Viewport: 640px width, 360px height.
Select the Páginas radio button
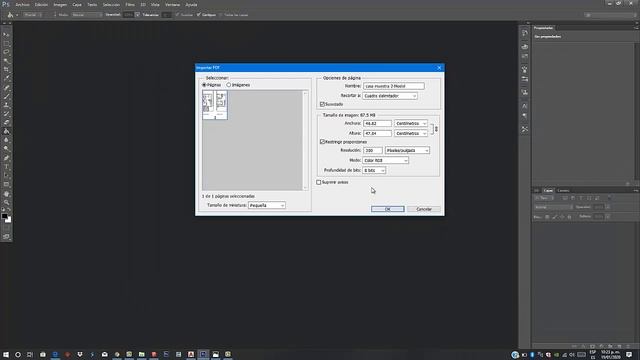[204, 85]
